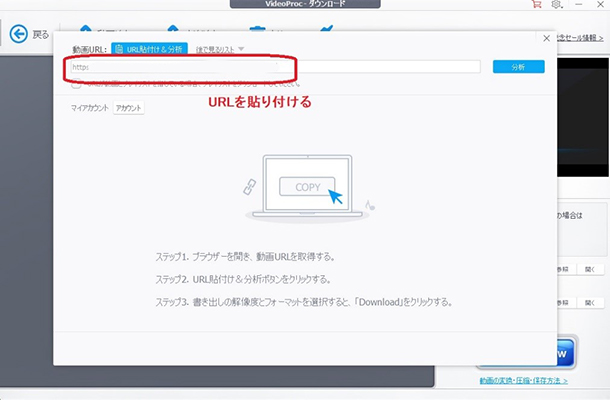610x400 pixels.
Task: Expand the 後で見るリスト dropdown
Action: [220, 49]
